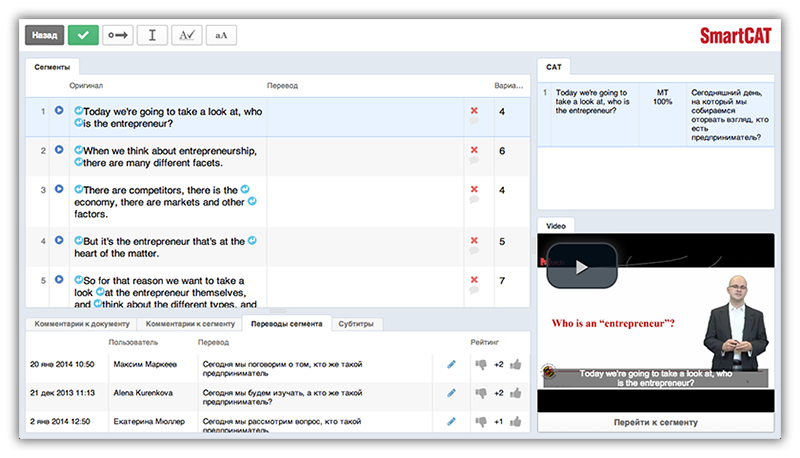Viewport: 800px width, 458px height.
Task: Play audio for segment 4
Action: click(59, 240)
